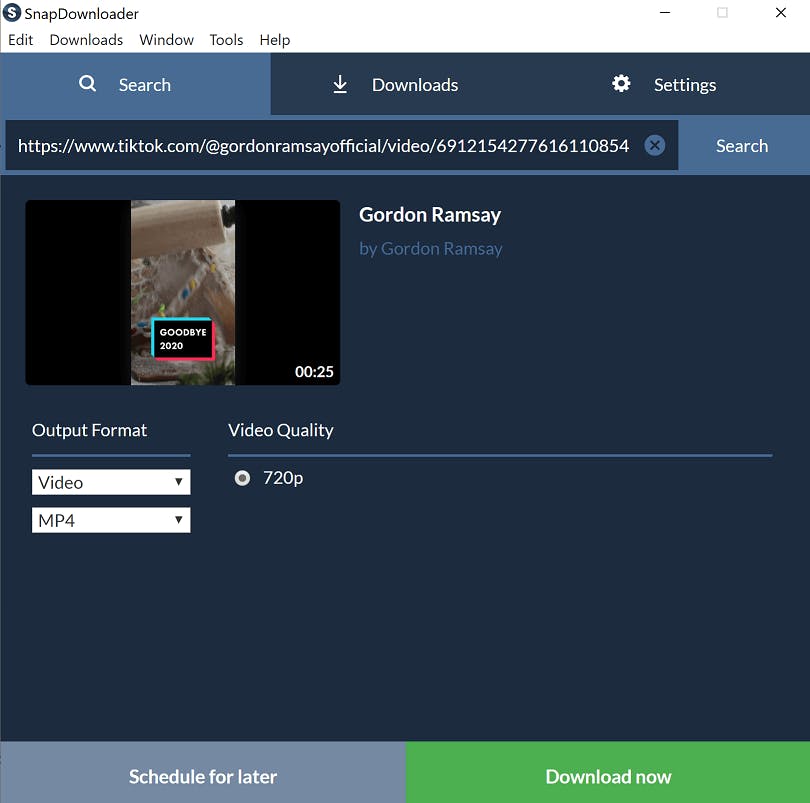Close the SnapDownloader window
Image resolution: width=810 pixels, height=803 pixels.
click(x=781, y=12)
